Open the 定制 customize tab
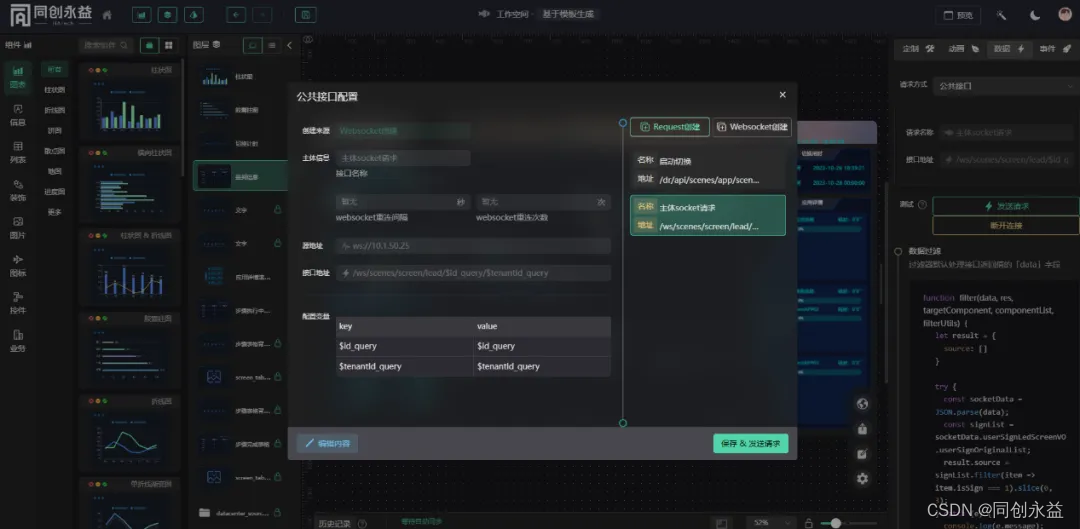Screen dimensions: 1080x529 pyautogui.click(x=918, y=49)
